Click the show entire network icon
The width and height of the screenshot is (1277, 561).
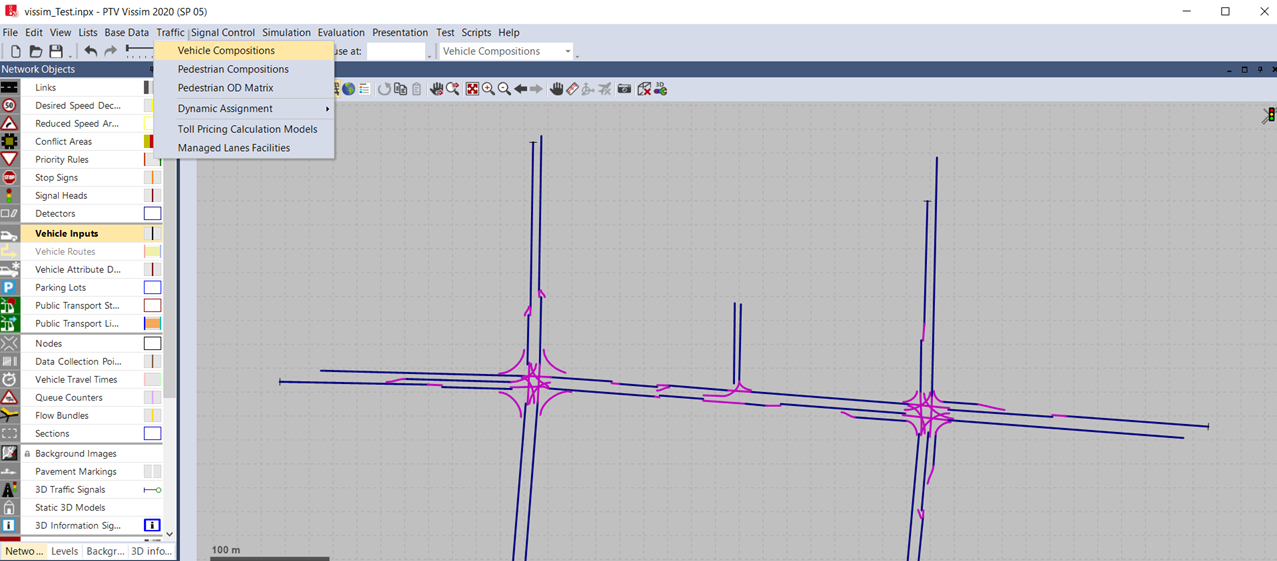tap(472, 89)
